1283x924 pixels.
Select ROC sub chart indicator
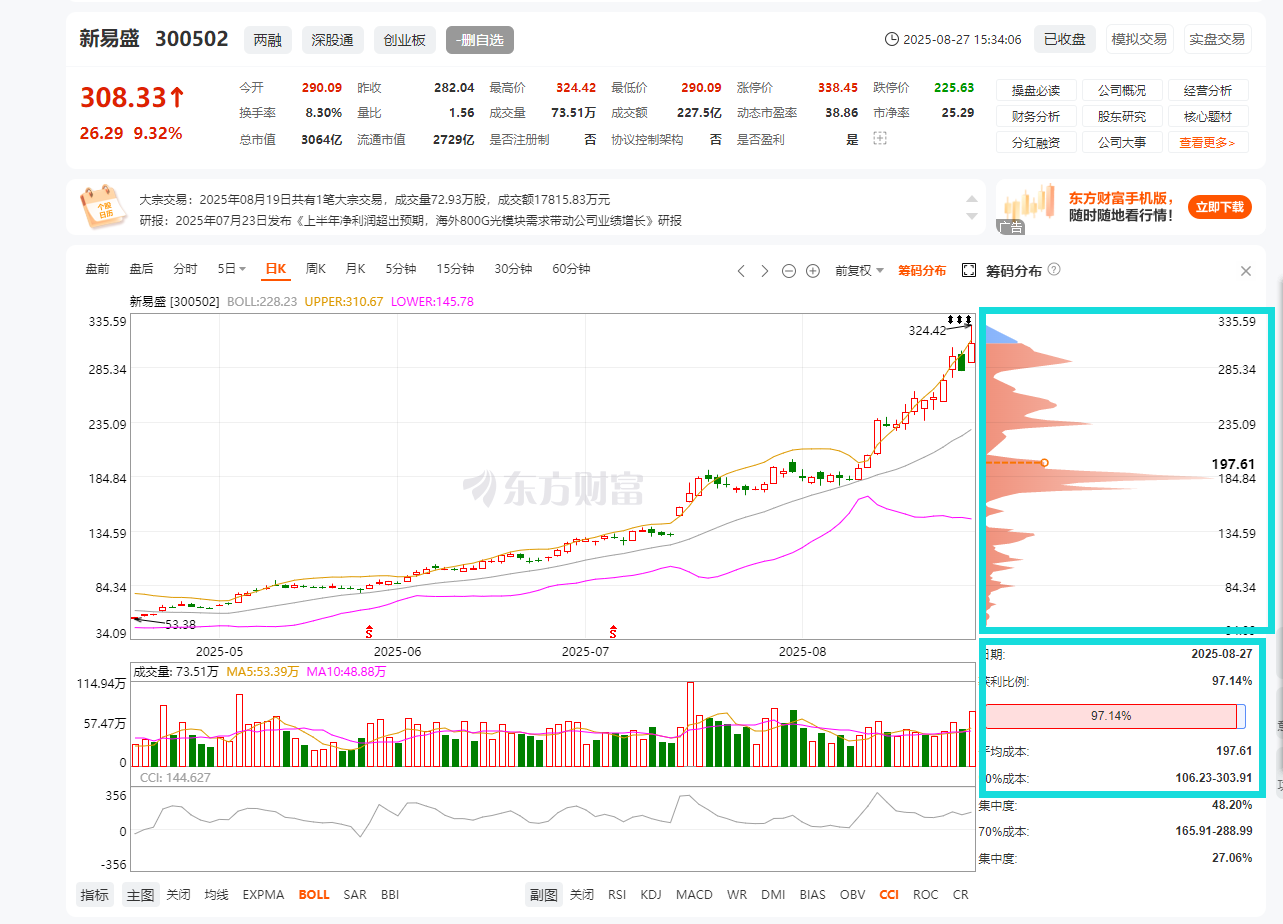[x=926, y=894]
